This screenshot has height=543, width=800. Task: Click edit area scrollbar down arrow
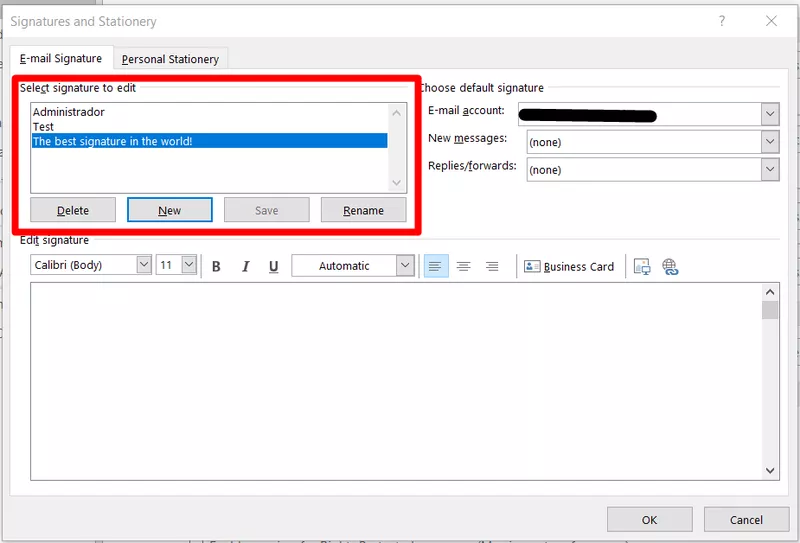[x=770, y=470]
